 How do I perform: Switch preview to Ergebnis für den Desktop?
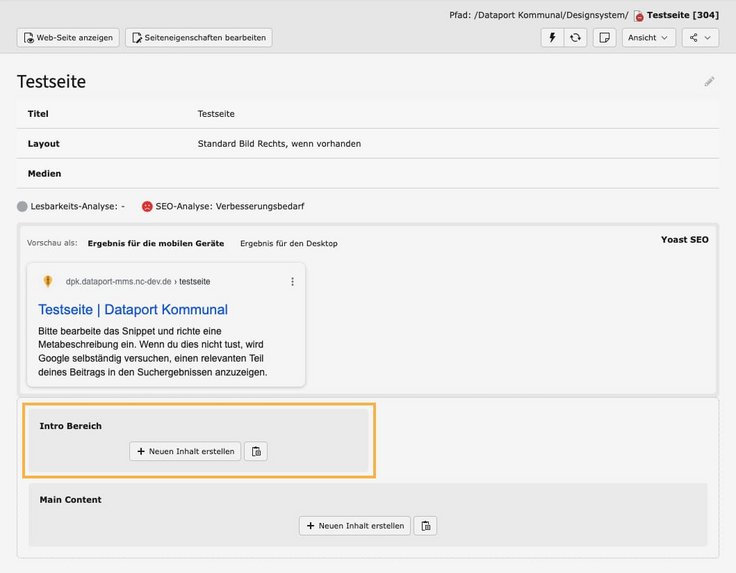[x=289, y=243]
